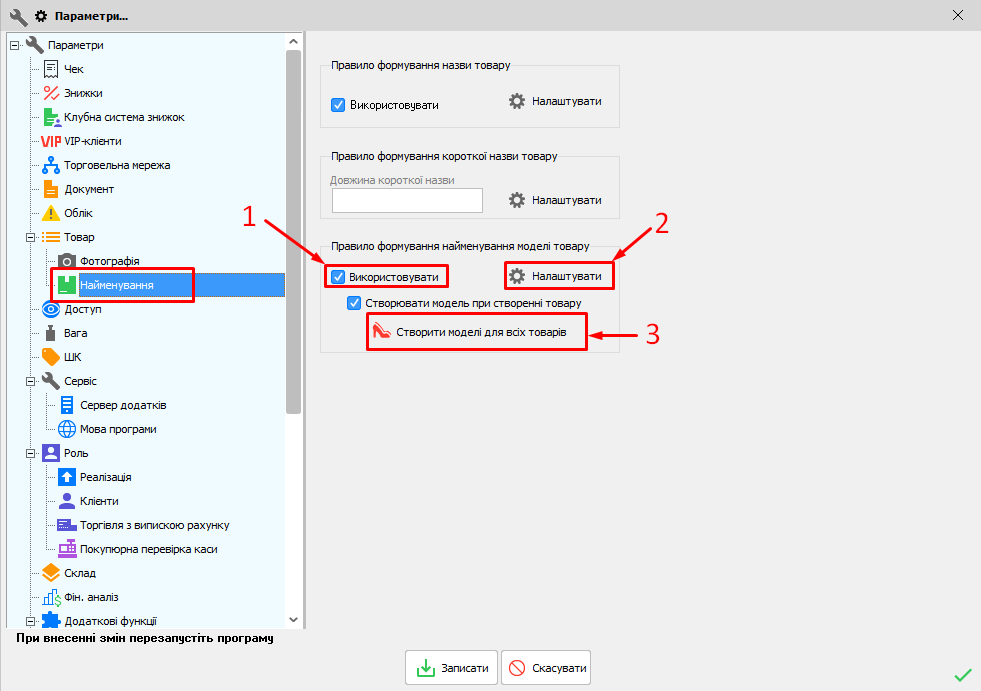This screenshot has width=981, height=691.
Task: Select the orange barcode tag icon ШК
Action: [x=51, y=357]
